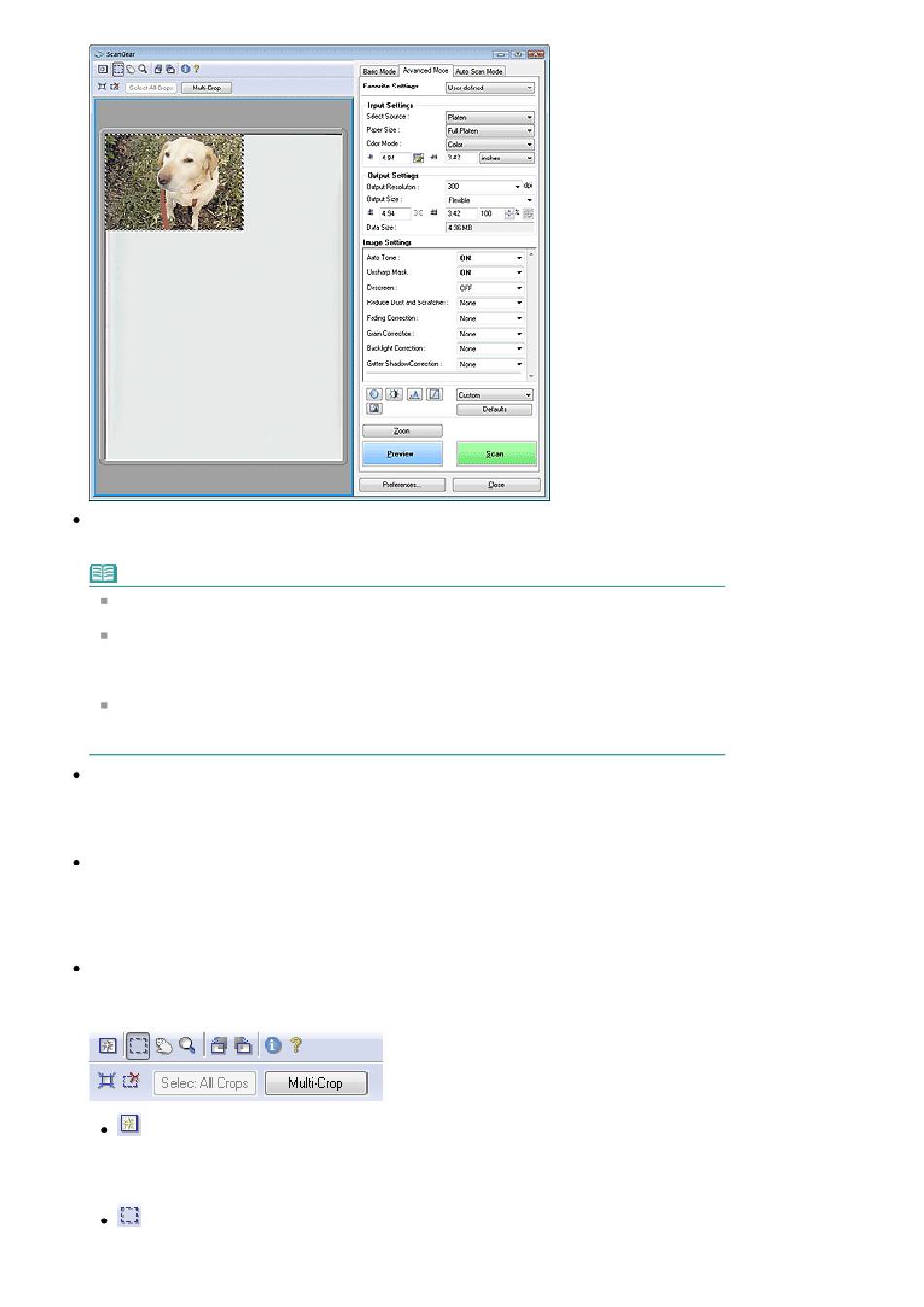Open the Select Source dropdown
This screenshot has height=1307, width=924.
(x=490, y=117)
